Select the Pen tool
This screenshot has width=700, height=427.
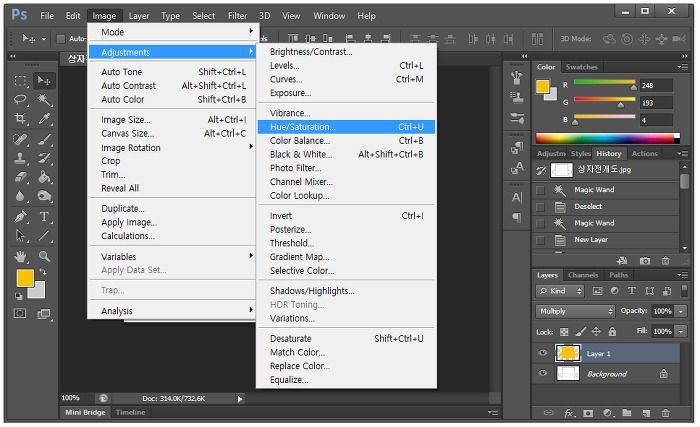[20, 217]
